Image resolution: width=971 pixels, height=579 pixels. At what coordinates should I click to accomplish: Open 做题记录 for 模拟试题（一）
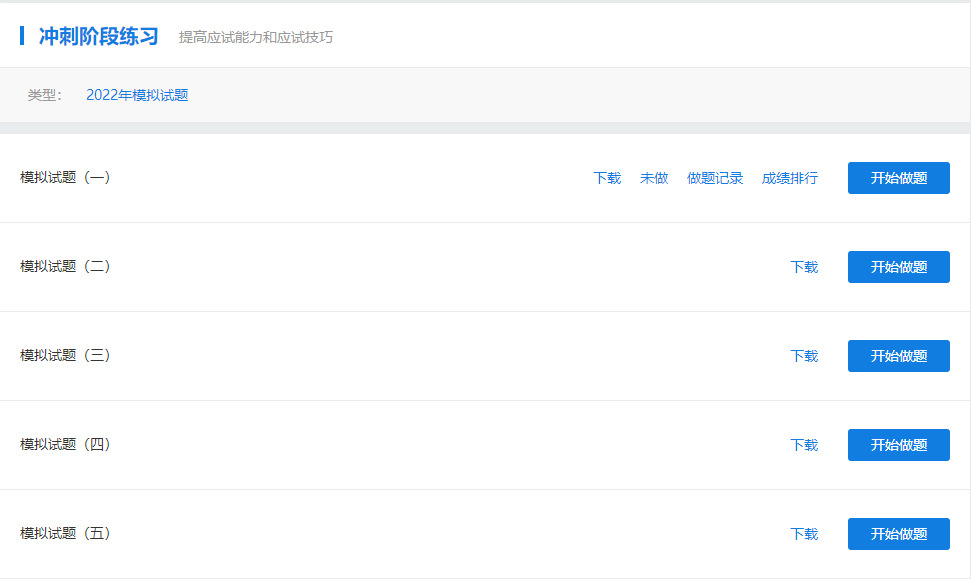(715, 178)
